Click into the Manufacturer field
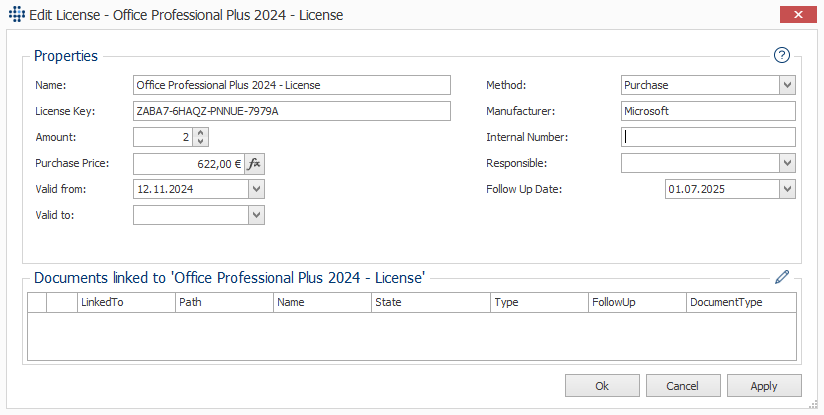824x415 pixels. point(708,111)
